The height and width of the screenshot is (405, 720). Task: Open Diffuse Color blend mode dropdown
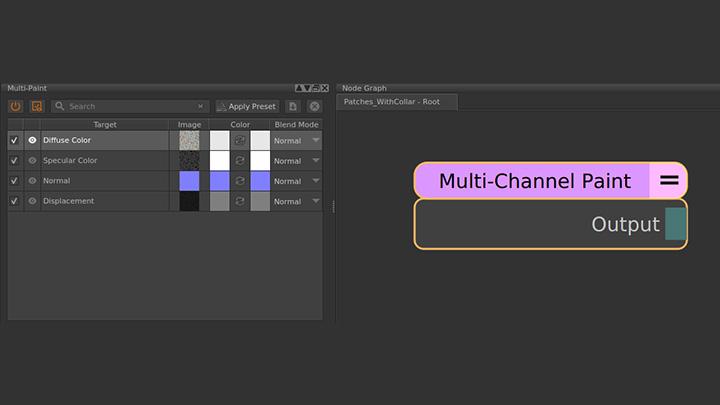pyautogui.click(x=296, y=141)
